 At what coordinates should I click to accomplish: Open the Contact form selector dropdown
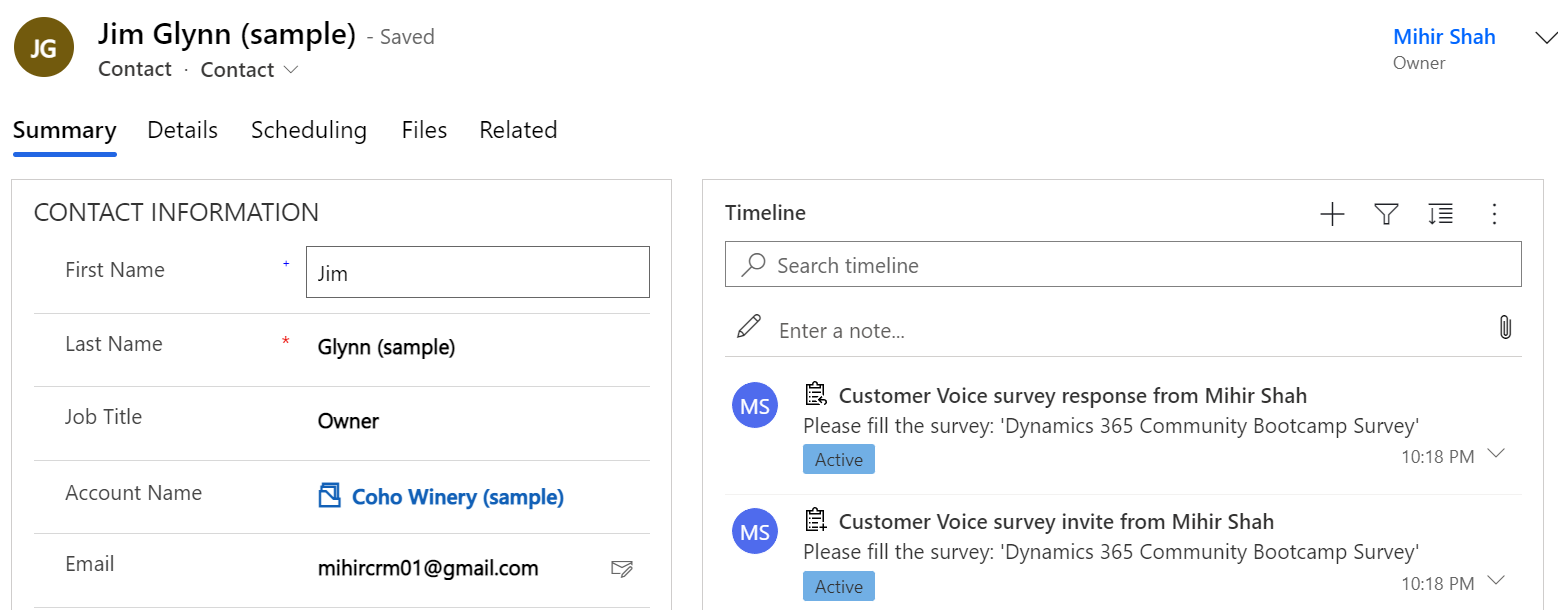pos(249,70)
